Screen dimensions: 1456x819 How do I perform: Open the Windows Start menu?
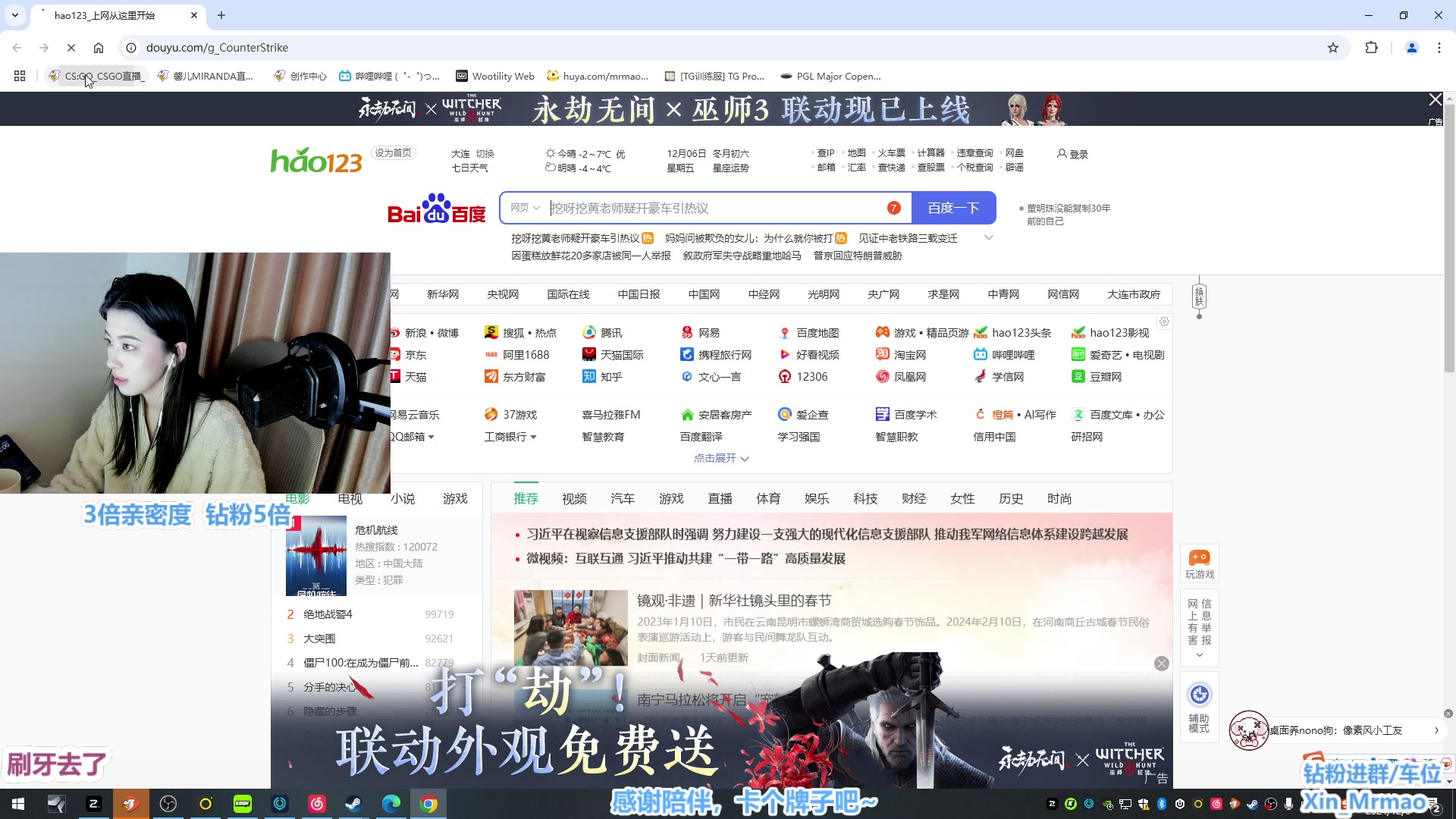[18, 804]
